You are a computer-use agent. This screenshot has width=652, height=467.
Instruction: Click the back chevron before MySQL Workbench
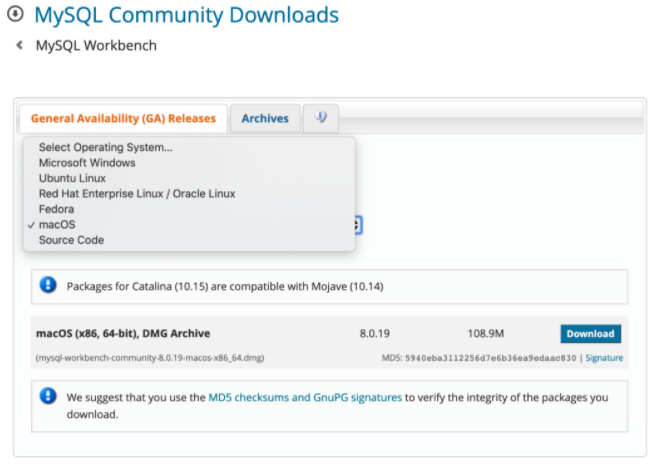click(x=19, y=46)
